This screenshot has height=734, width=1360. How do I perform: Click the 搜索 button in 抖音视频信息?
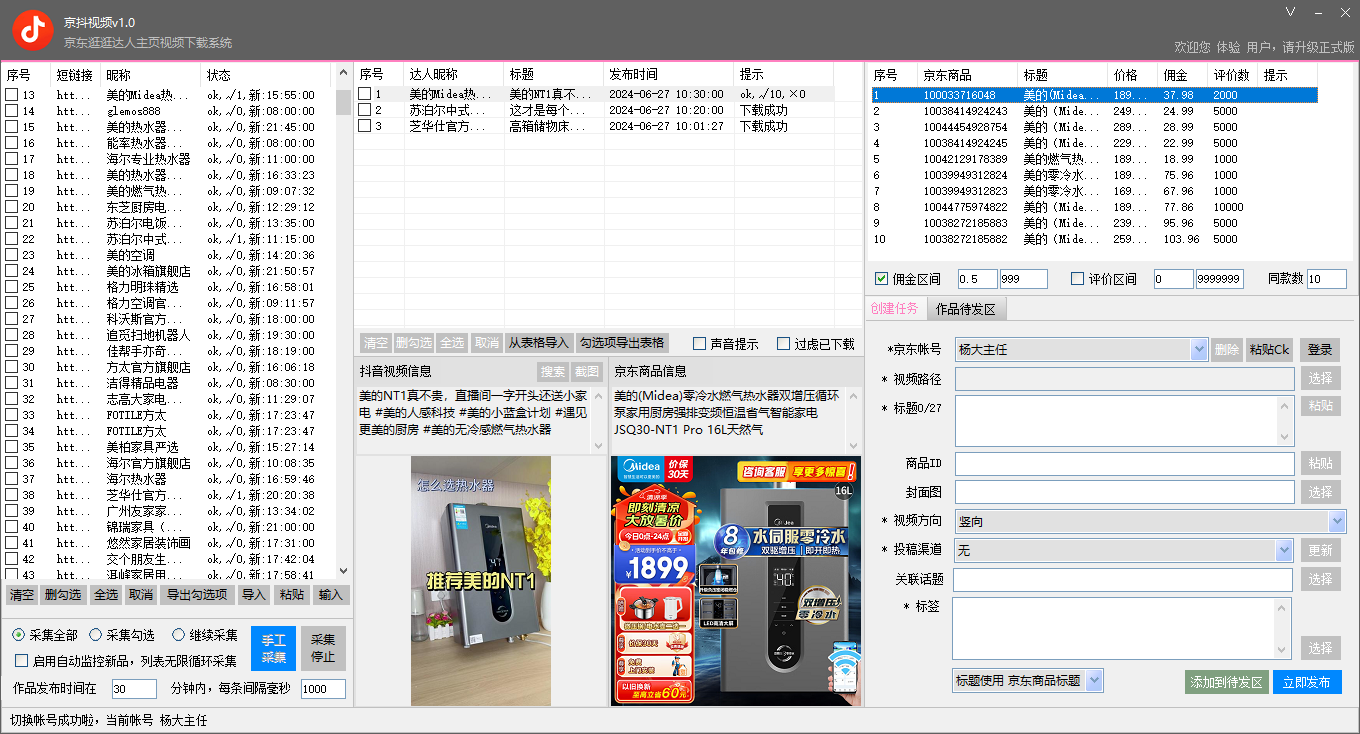pos(553,371)
